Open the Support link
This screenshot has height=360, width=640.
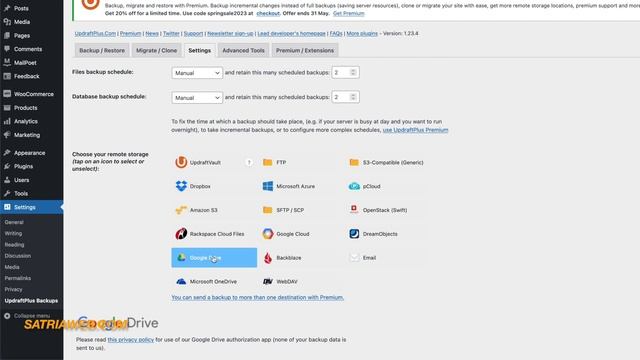(x=193, y=33)
